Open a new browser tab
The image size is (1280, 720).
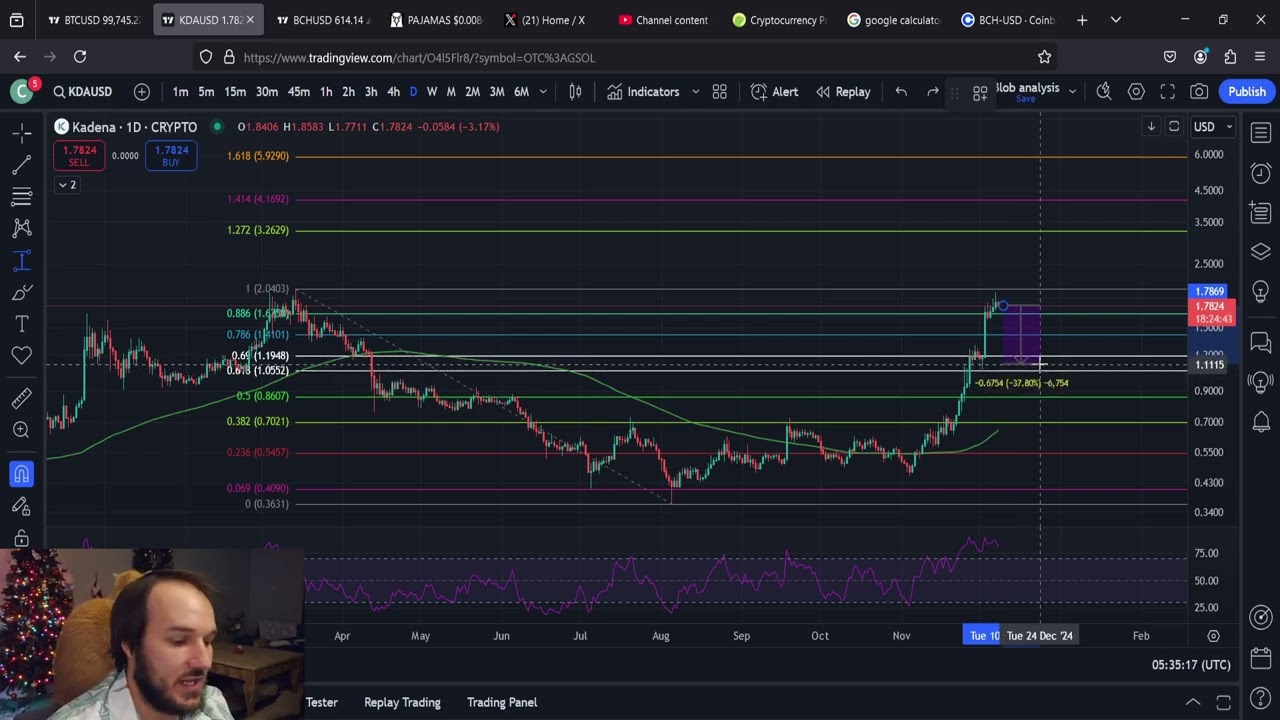(x=1082, y=20)
